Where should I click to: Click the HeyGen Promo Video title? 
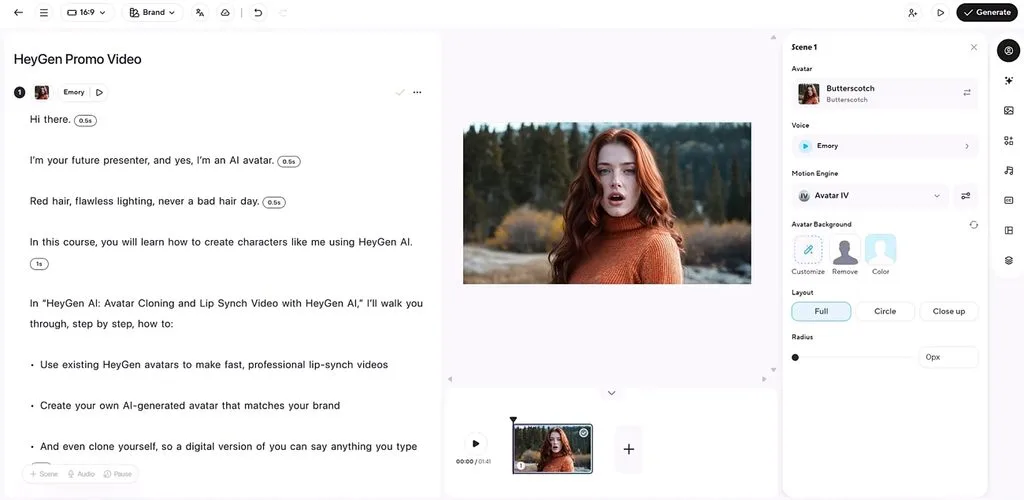[x=78, y=59]
